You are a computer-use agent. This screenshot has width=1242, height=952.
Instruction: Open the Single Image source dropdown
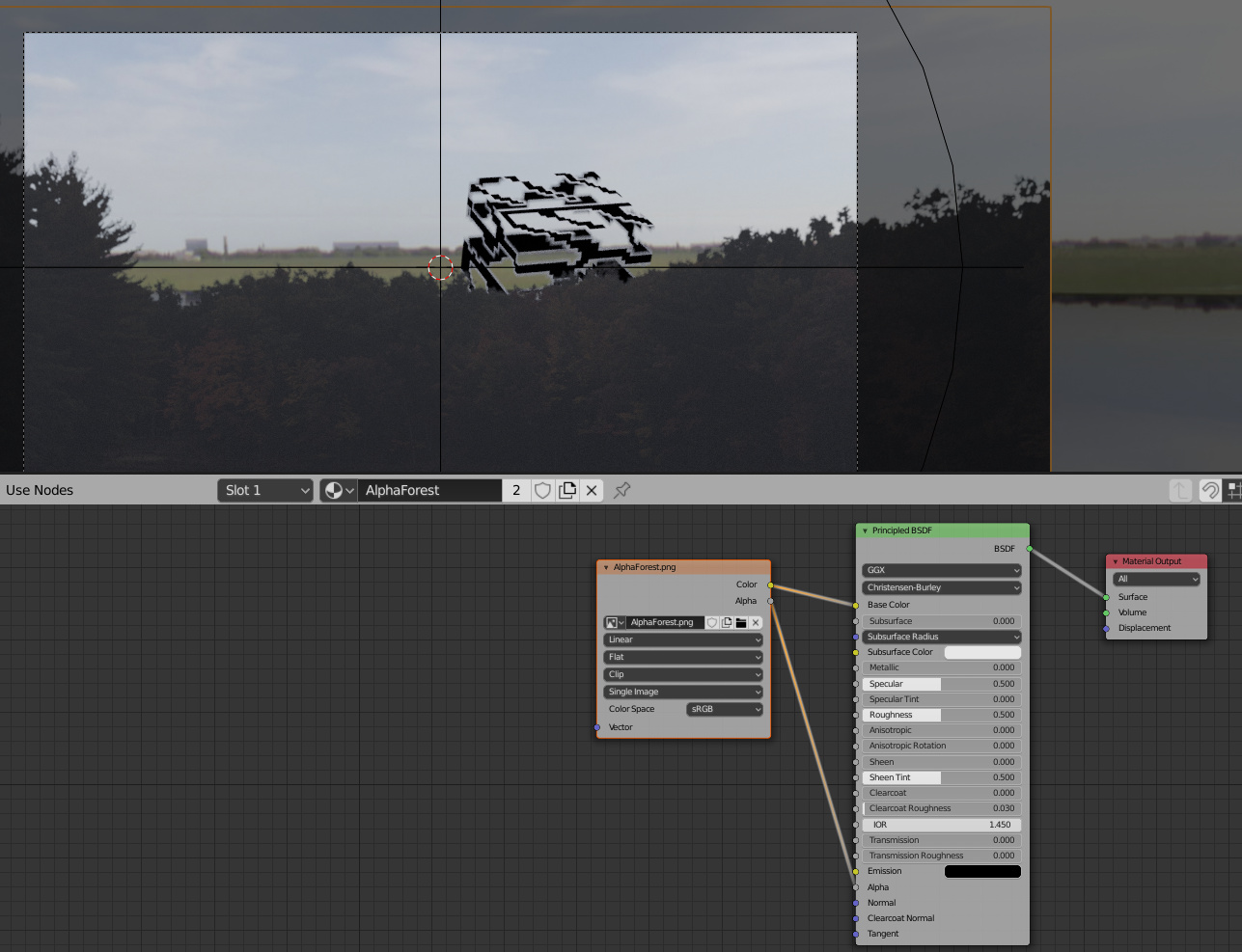pos(682,692)
